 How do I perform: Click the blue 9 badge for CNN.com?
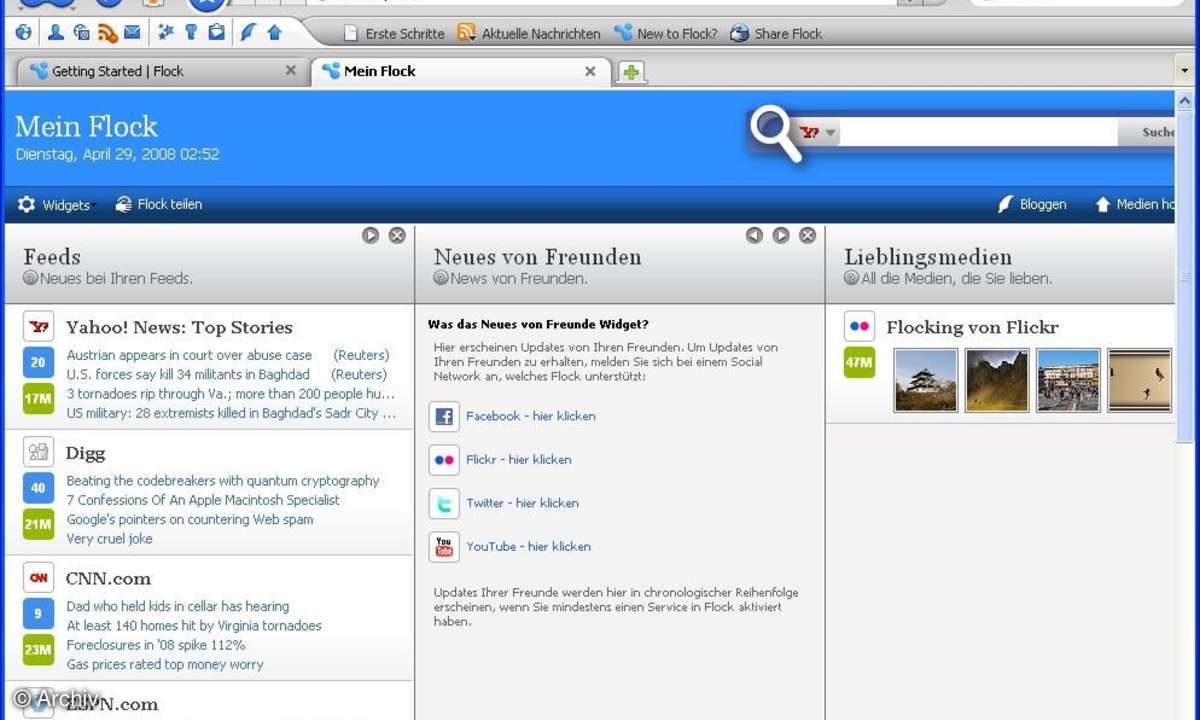tap(38, 614)
